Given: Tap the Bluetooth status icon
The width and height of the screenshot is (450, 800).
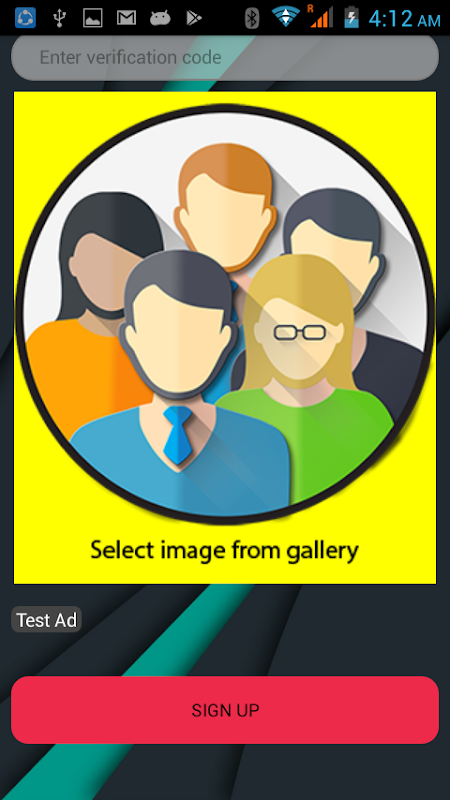Looking at the screenshot, I should [x=252, y=18].
